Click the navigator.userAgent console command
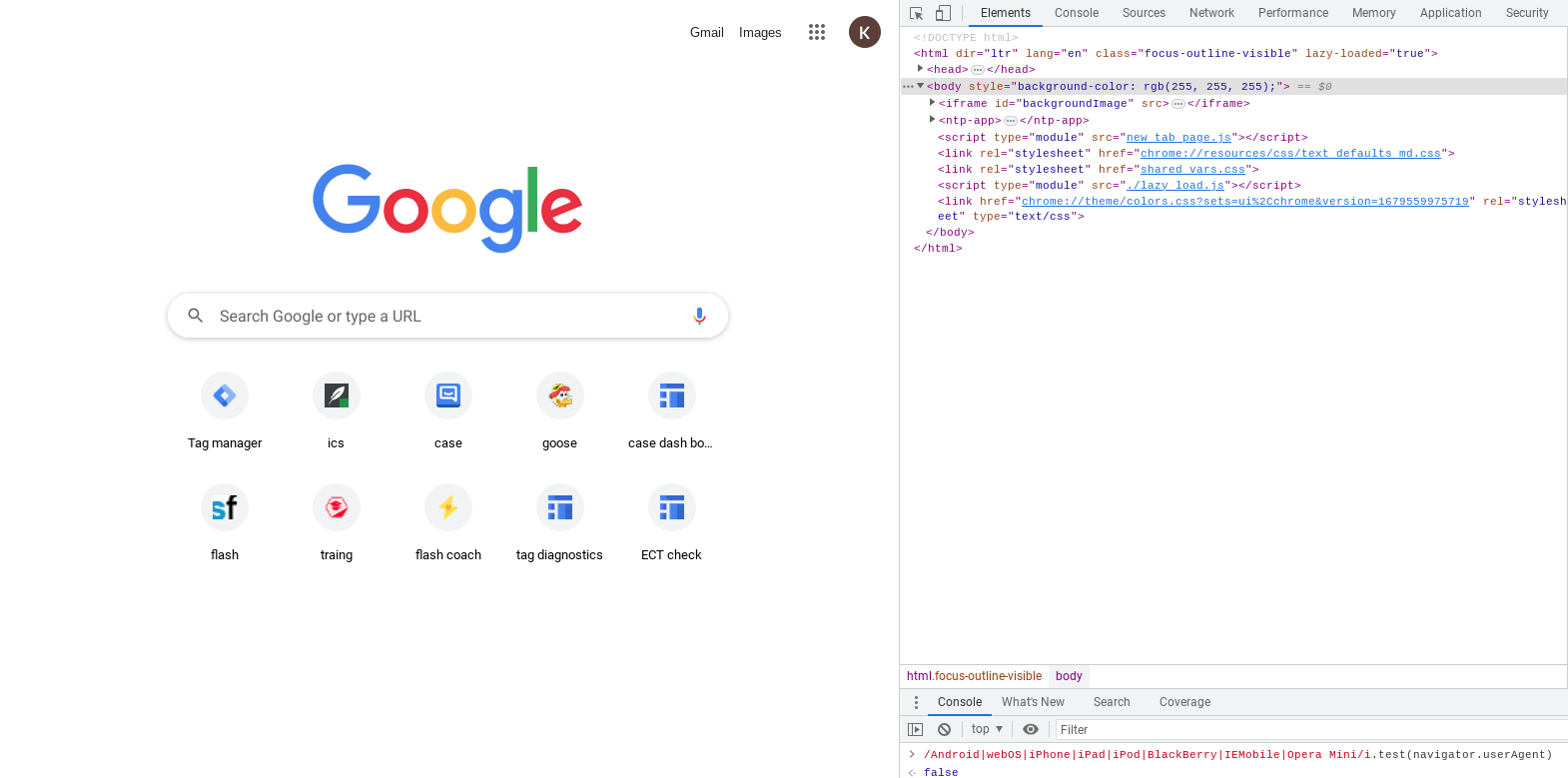Screen dimensions: 1568x778 [x=1237, y=755]
